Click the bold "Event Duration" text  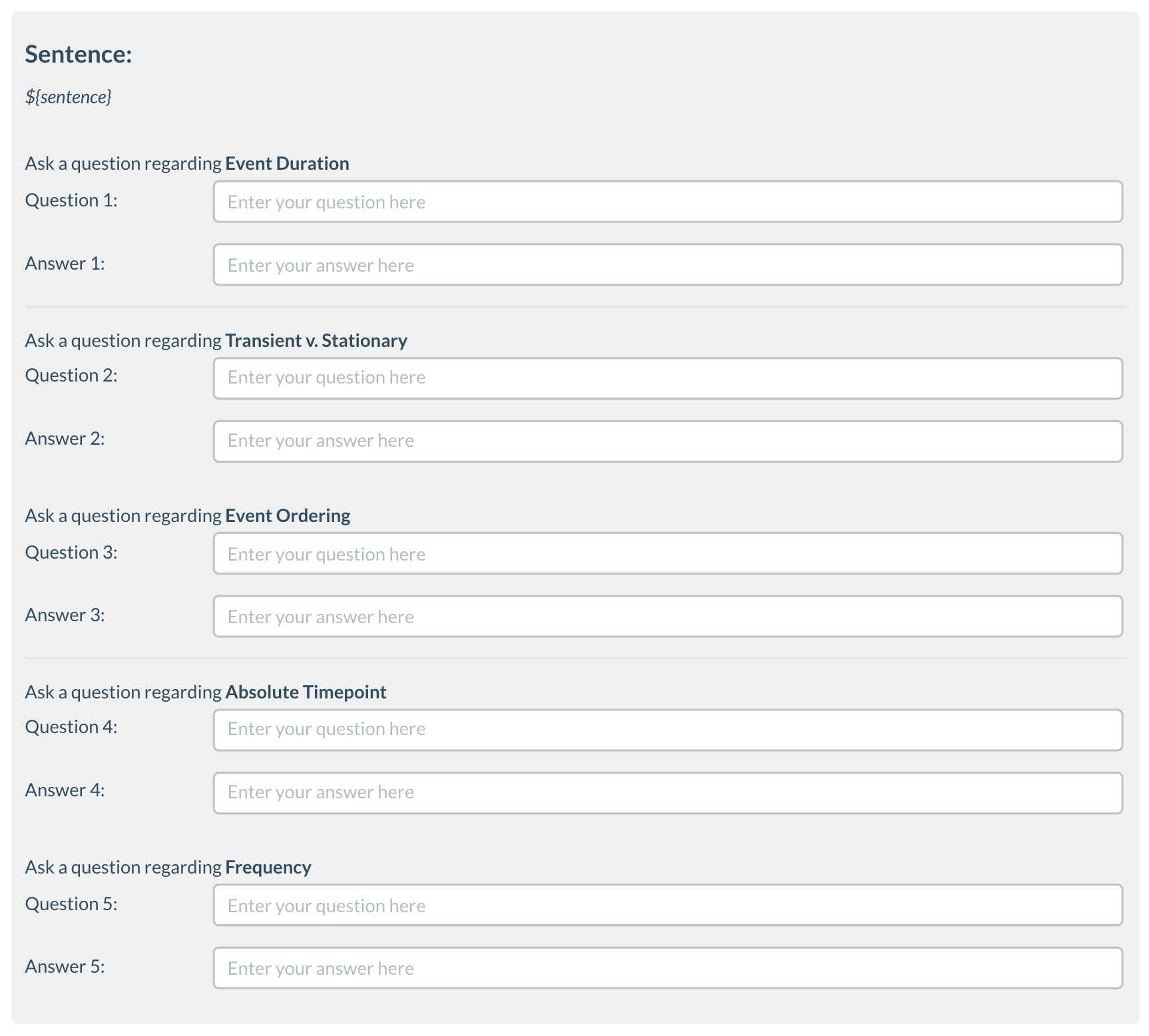tap(287, 164)
